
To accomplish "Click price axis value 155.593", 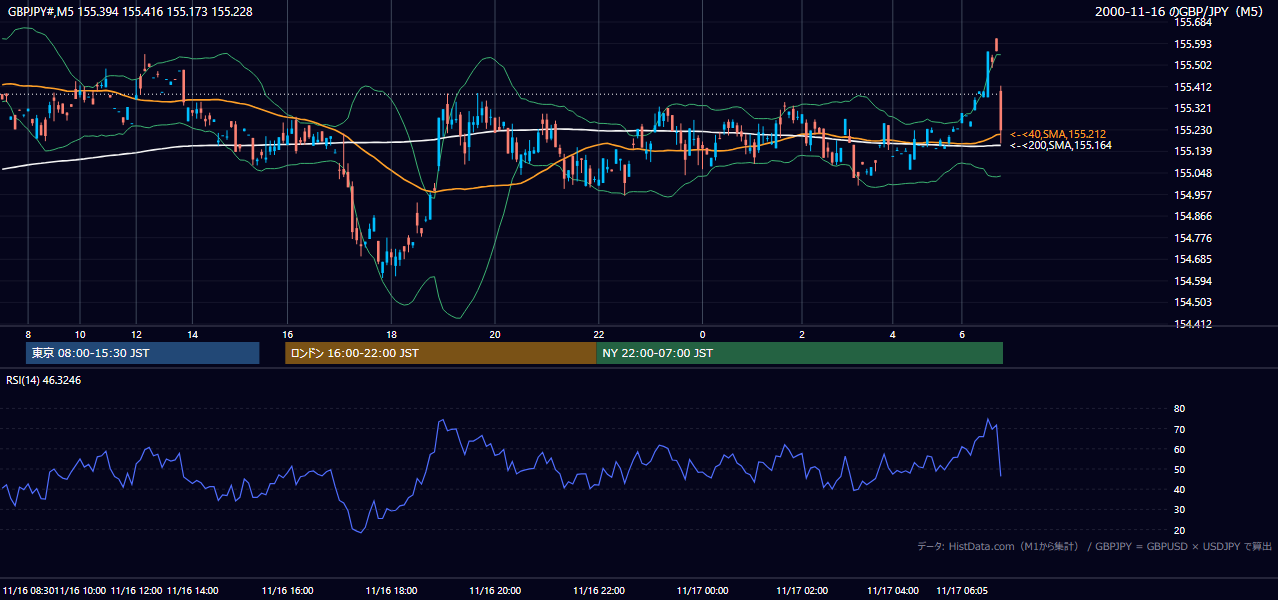I will pos(1192,44).
